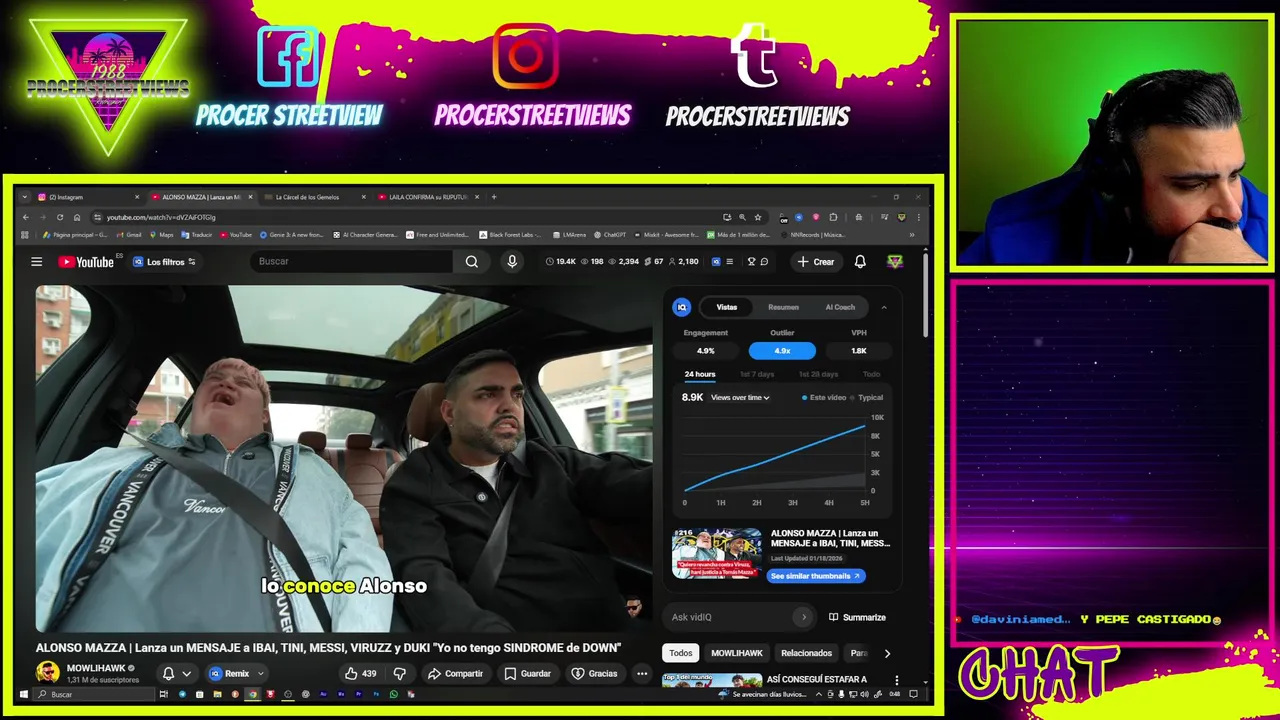Screen dimensions: 1280x720
Task: Click the Summarize button
Action: pyautogui.click(x=857, y=617)
